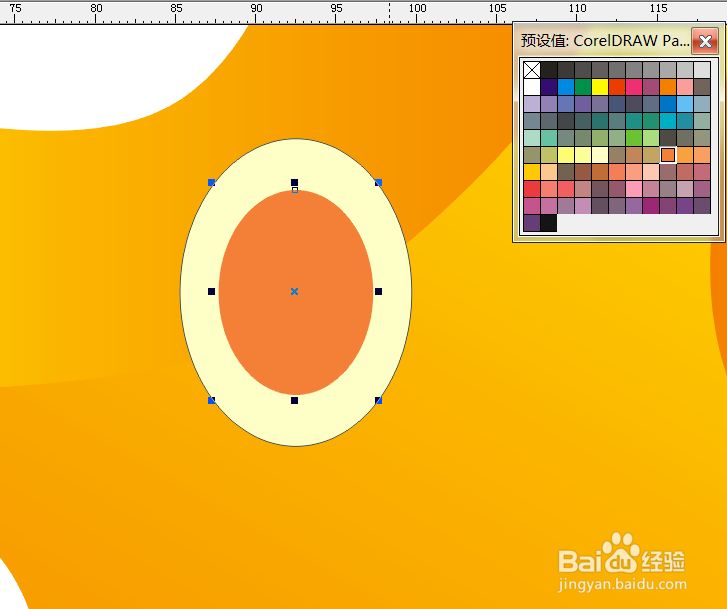727x609 pixels.
Task: Pick the bubblegum pink swatch in eighth row
Action: (634, 189)
